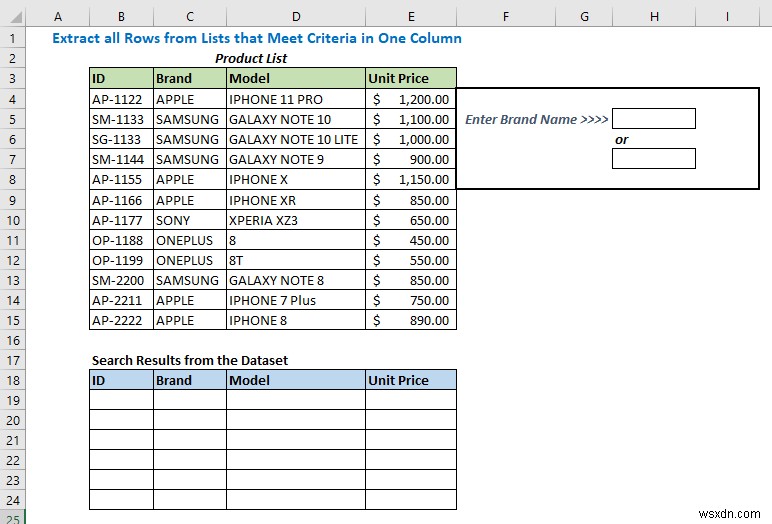Image resolution: width=772 pixels, height=524 pixels.
Task: Click the 'Brand' header in Product List table
Action: tap(190, 78)
